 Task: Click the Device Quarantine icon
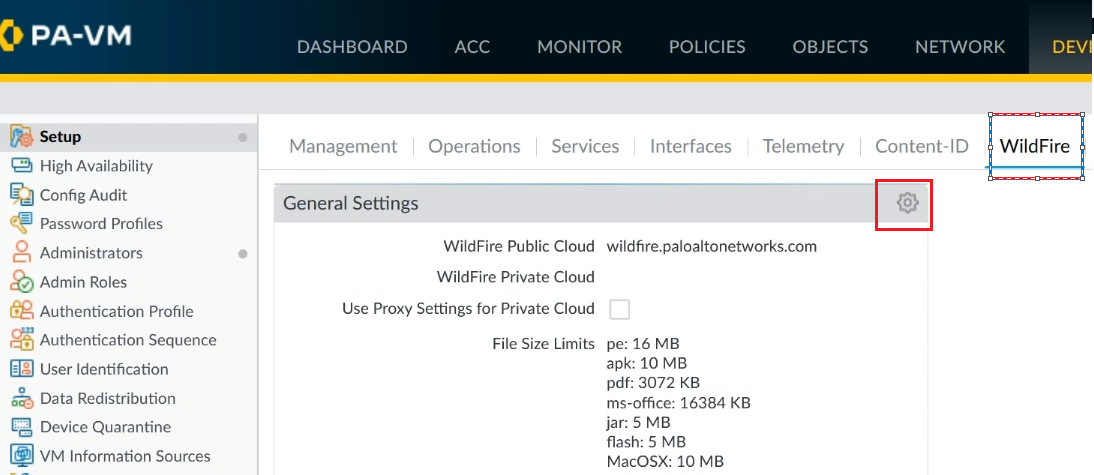[x=22, y=427]
